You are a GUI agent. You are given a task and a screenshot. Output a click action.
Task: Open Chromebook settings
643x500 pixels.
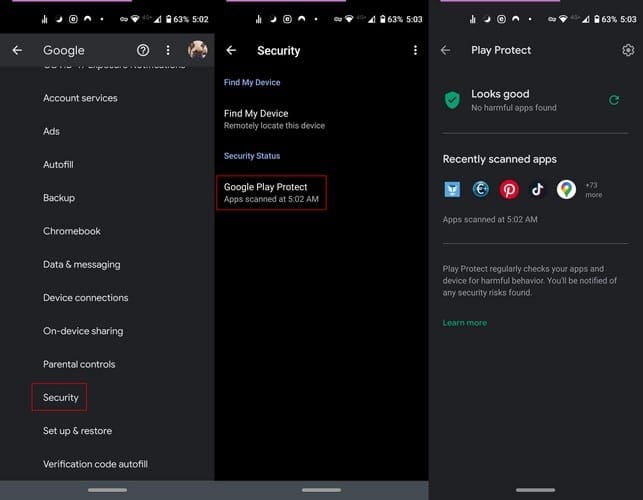(x=72, y=231)
